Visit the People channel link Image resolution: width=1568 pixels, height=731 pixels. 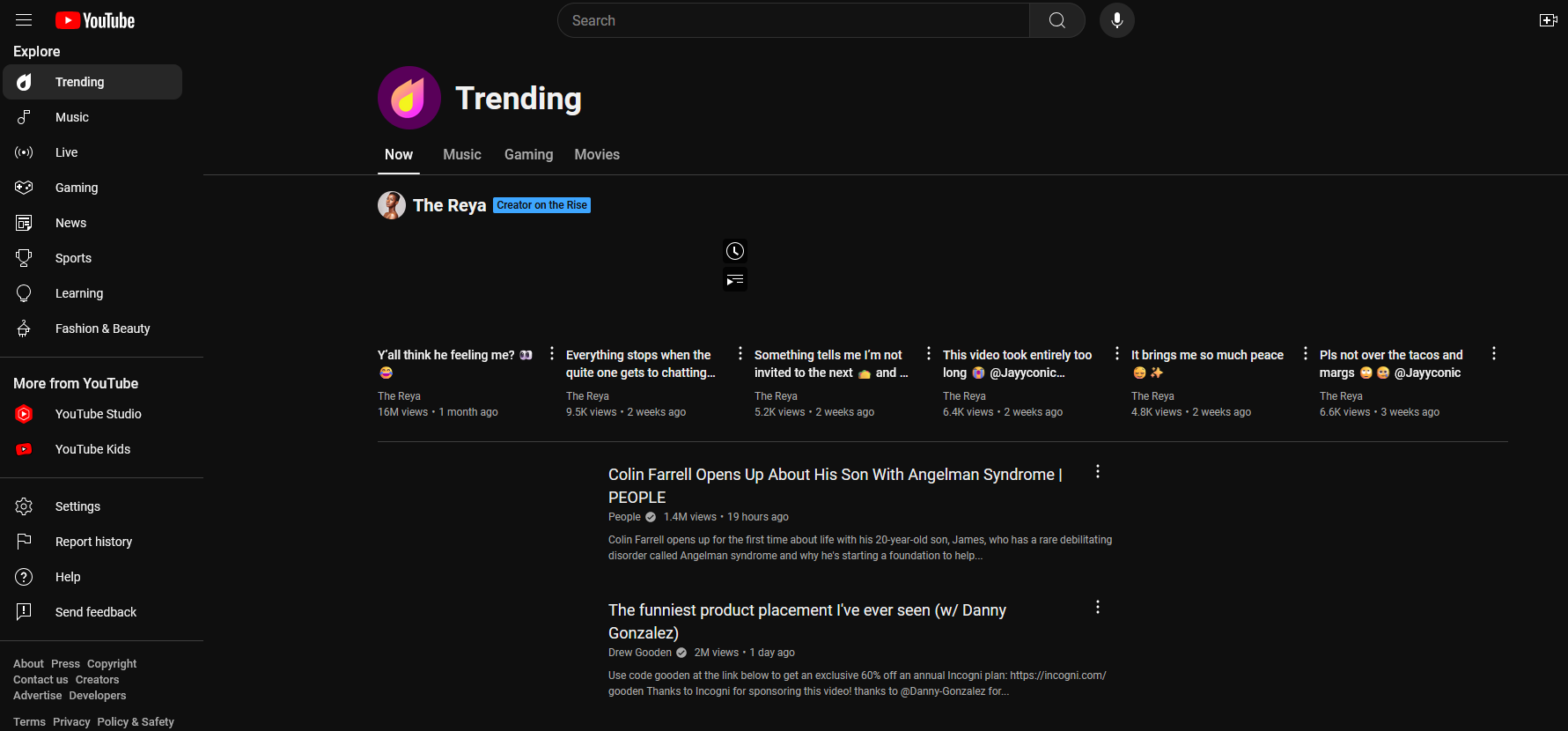[x=624, y=517]
